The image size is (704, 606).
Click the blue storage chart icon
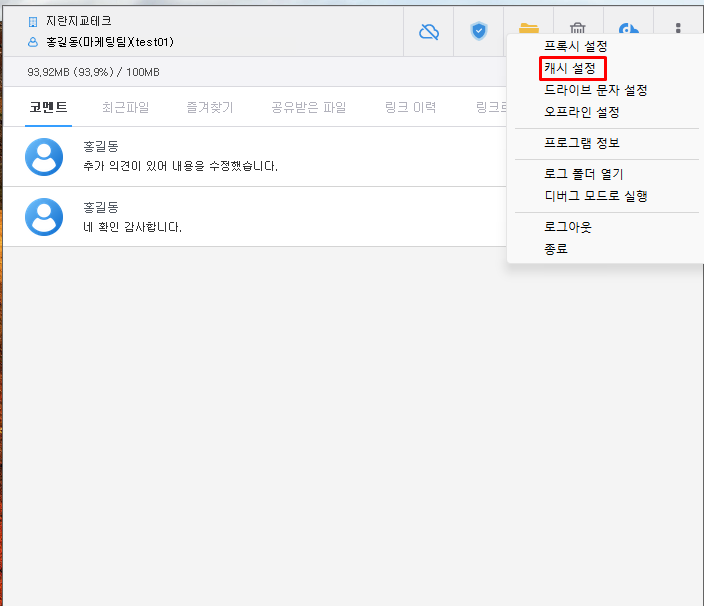628,29
